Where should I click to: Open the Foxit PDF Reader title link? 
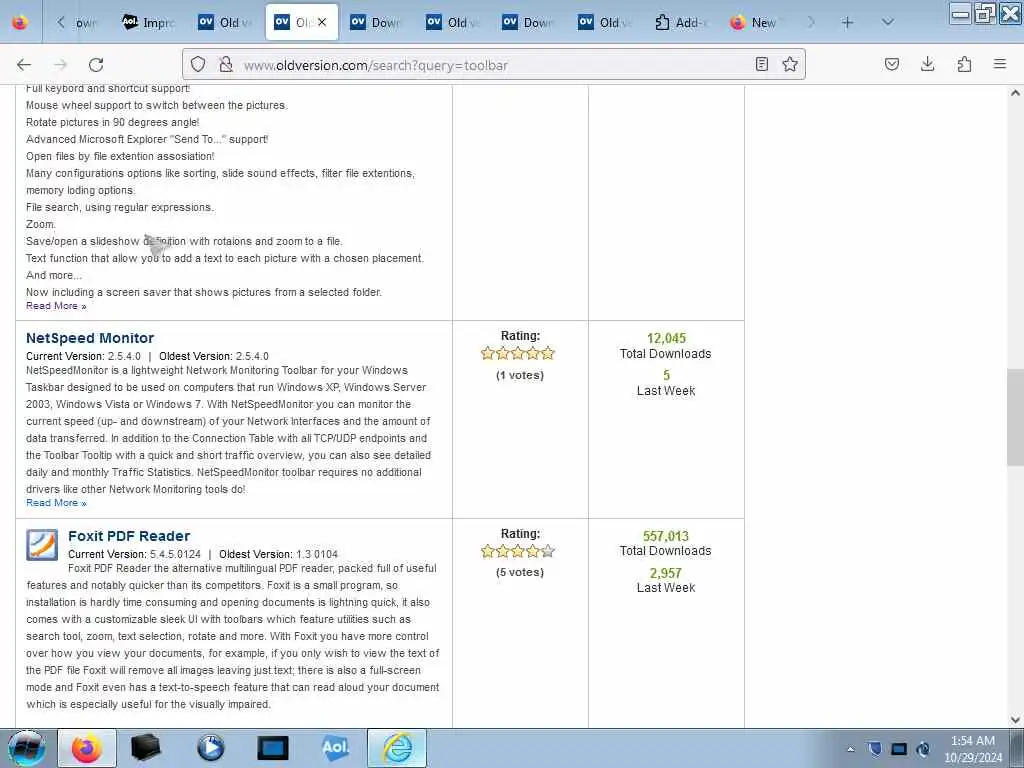click(x=129, y=536)
